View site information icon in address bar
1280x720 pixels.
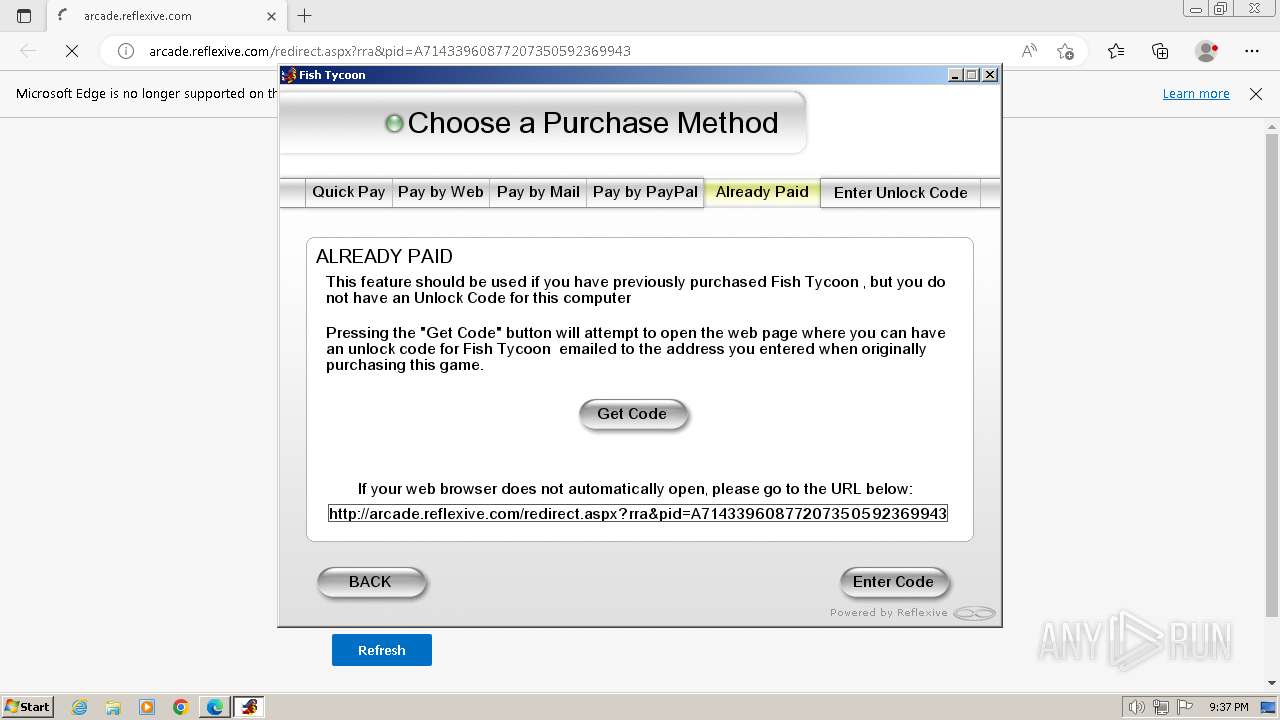pos(126,51)
